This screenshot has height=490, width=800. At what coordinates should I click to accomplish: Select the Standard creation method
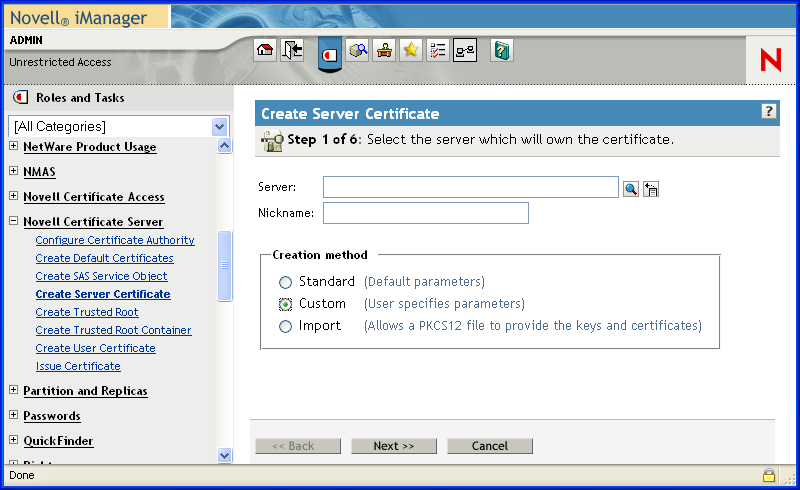286,282
